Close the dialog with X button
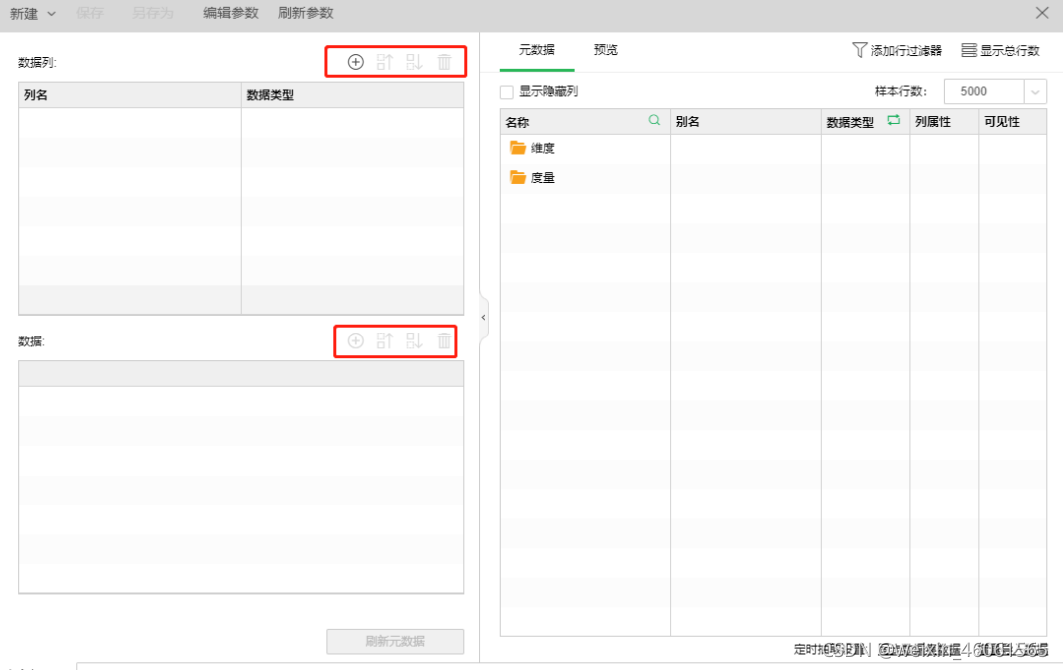This screenshot has height=670, width=1063. click(x=1042, y=13)
